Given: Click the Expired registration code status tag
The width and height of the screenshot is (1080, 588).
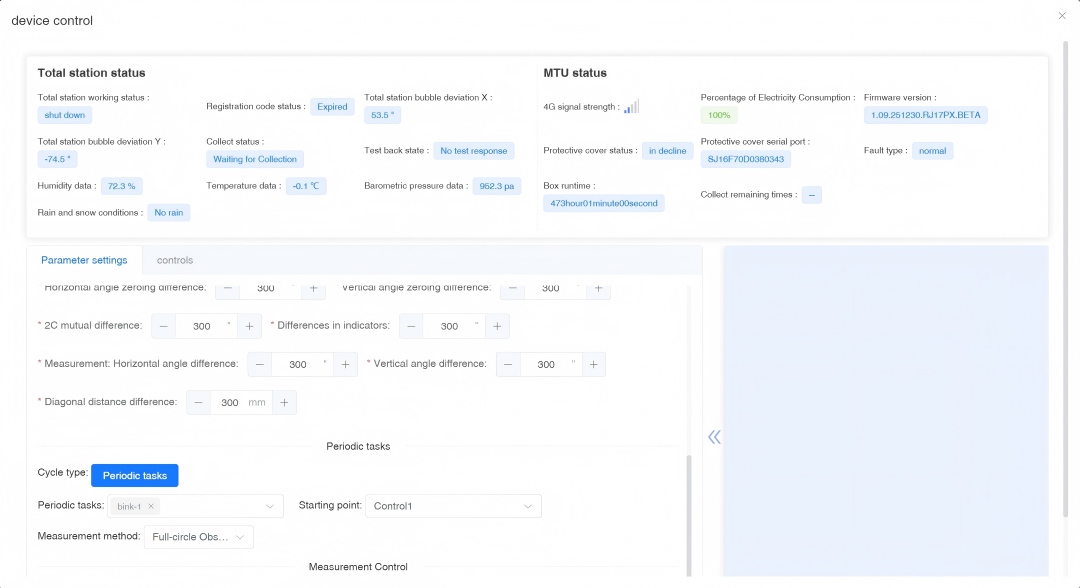Looking at the screenshot, I should (332, 107).
